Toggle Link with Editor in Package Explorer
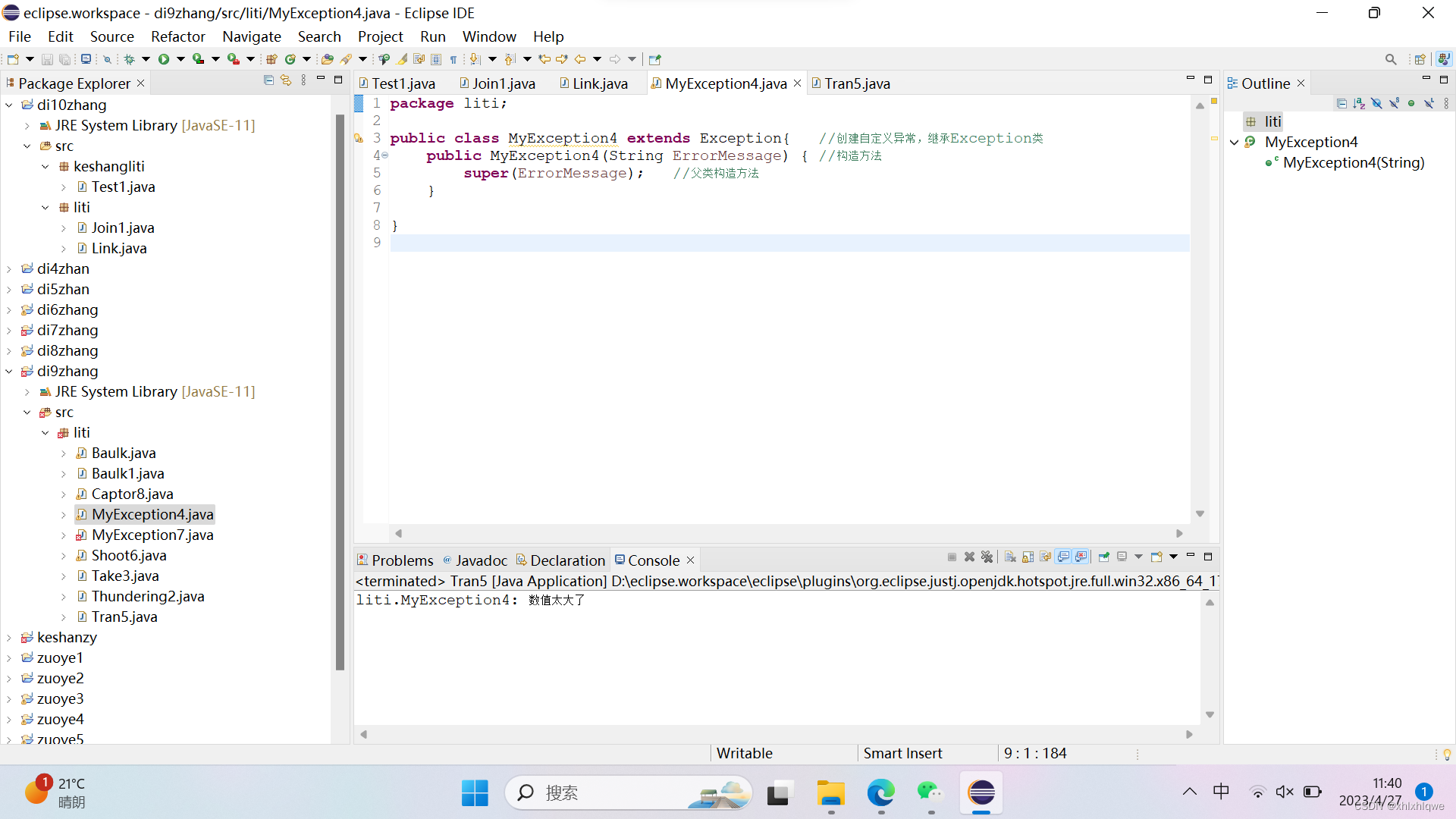 286,80
